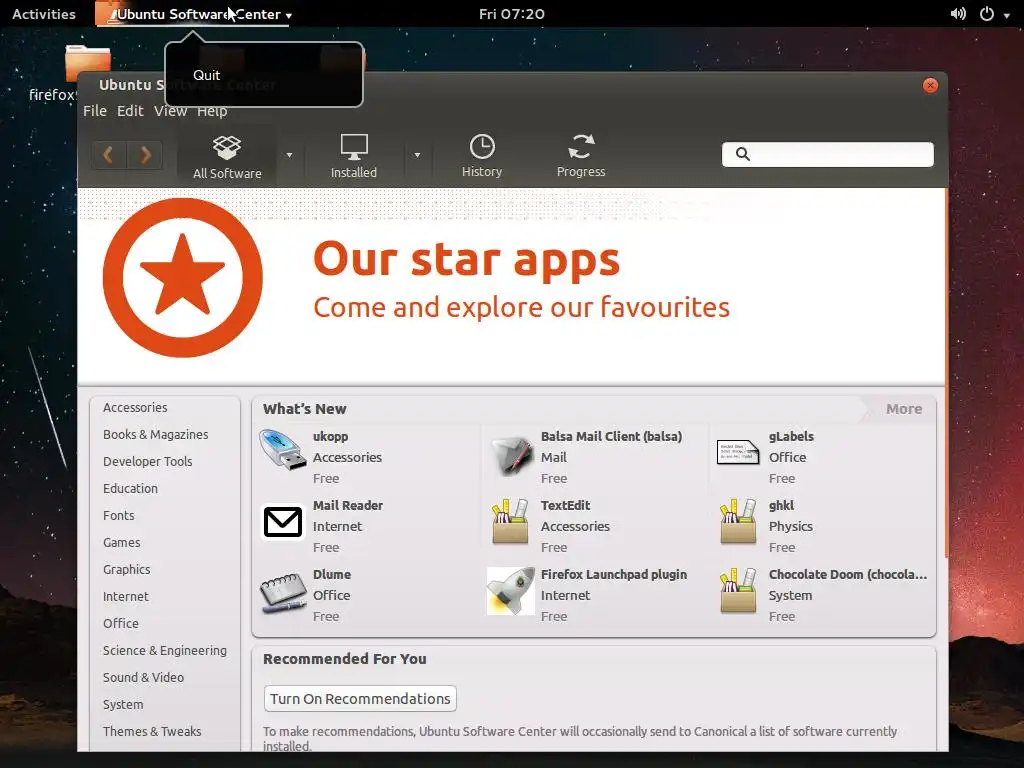The width and height of the screenshot is (1024, 768).
Task: Click the gLabels label icon
Action: 737,452
